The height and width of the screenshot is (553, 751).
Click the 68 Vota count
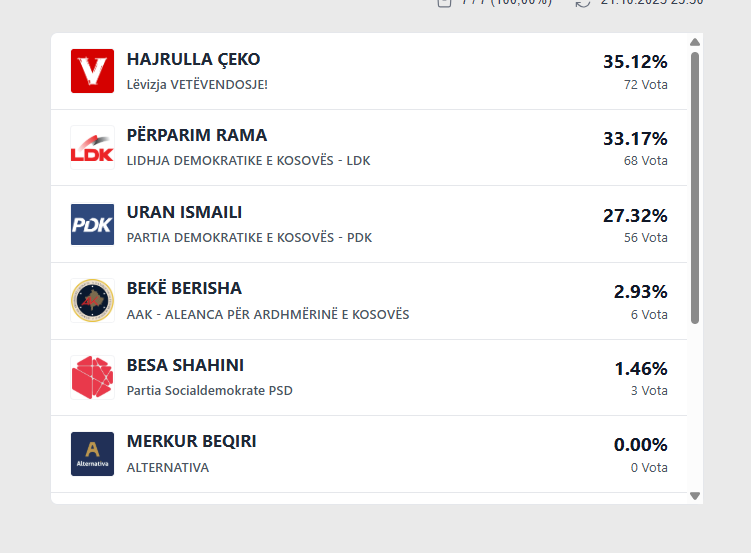click(x=645, y=161)
